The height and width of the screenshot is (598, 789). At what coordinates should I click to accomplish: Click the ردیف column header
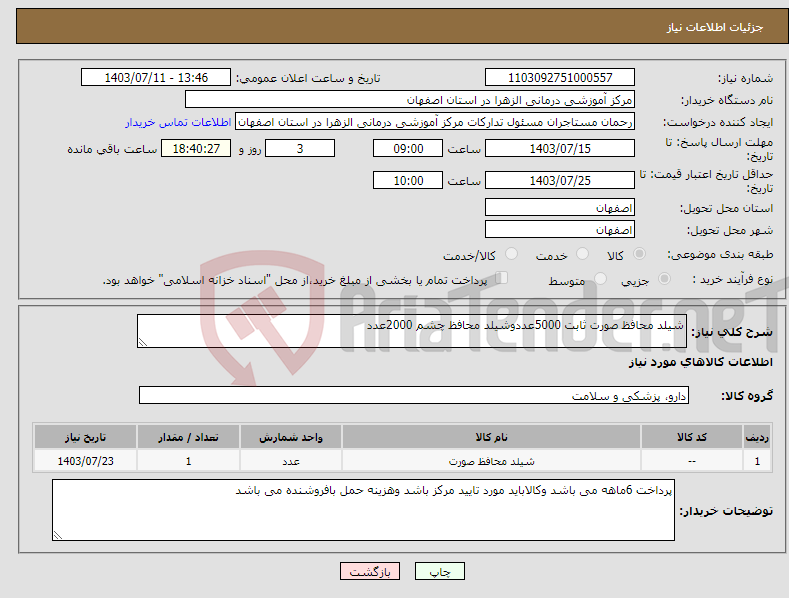pos(757,437)
